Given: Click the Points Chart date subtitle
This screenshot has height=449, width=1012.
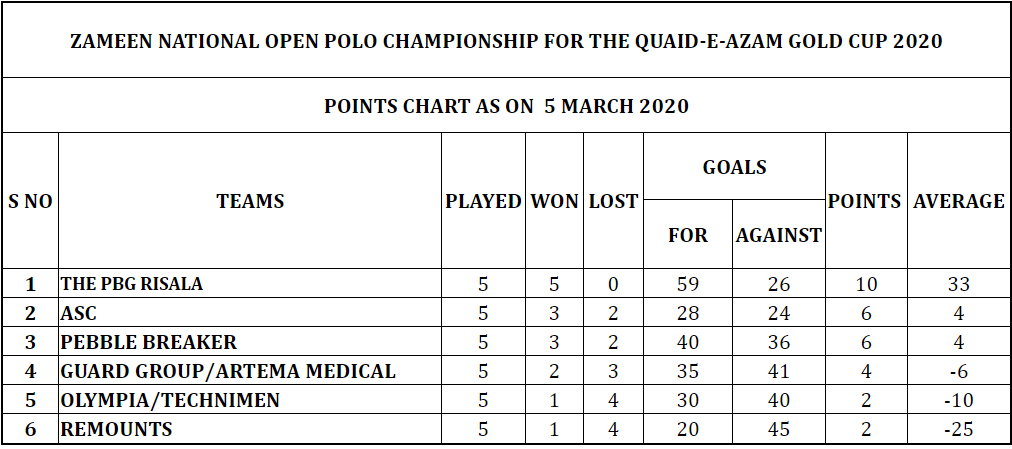Looking at the screenshot, I should (506, 106).
